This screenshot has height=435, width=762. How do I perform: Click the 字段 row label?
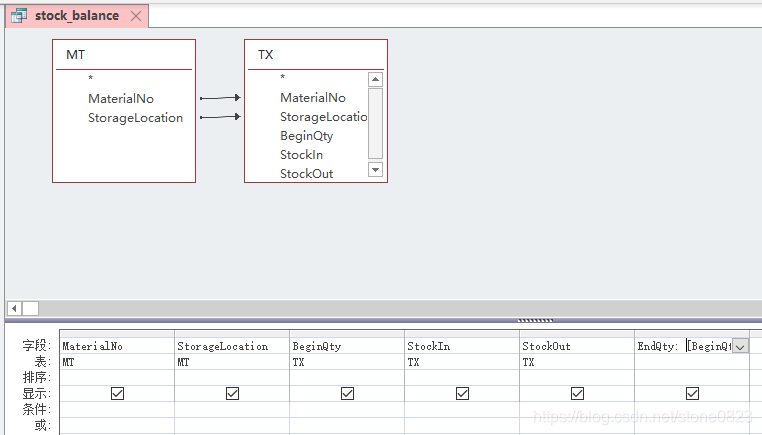pyautogui.click(x=36, y=346)
